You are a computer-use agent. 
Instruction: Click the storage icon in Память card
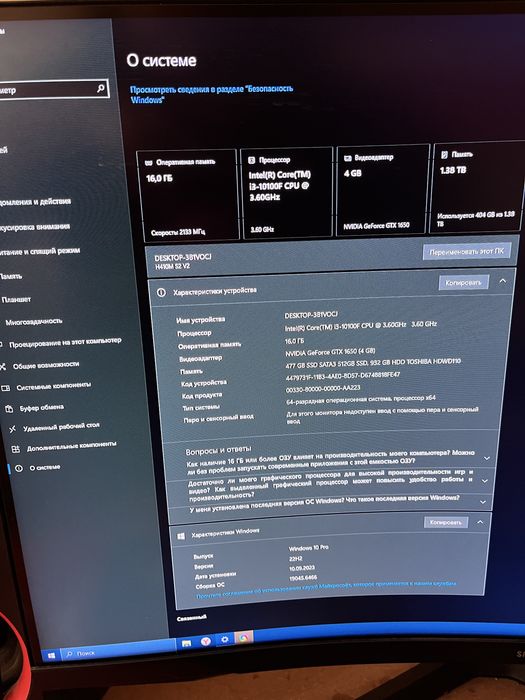coord(444,154)
